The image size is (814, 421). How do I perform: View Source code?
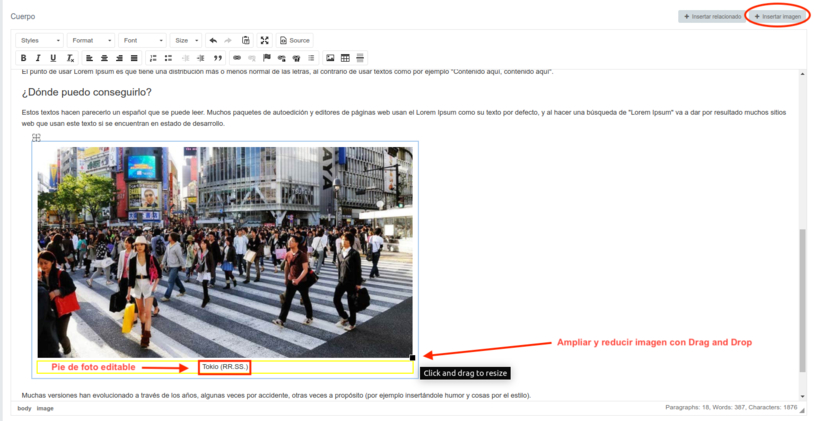click(295, 40)
